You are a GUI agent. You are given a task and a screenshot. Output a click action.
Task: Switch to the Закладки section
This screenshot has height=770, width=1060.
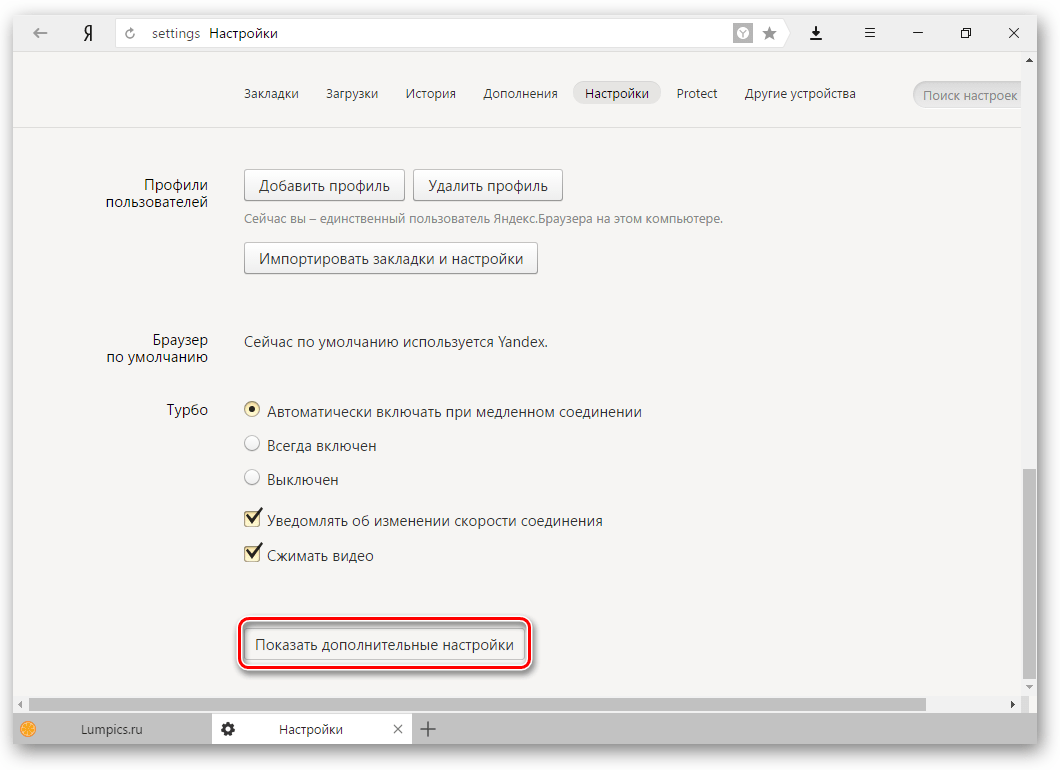coord(271,93)
